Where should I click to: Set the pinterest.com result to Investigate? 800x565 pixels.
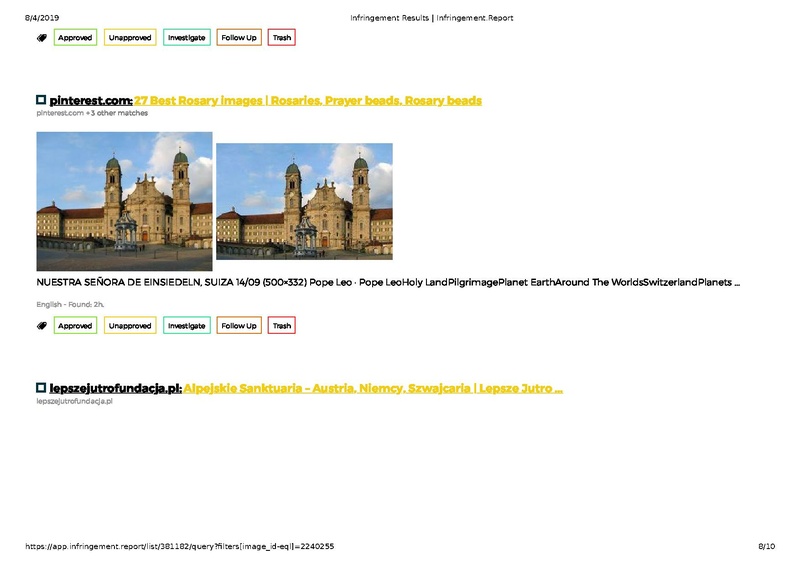[x=187, y=326]
